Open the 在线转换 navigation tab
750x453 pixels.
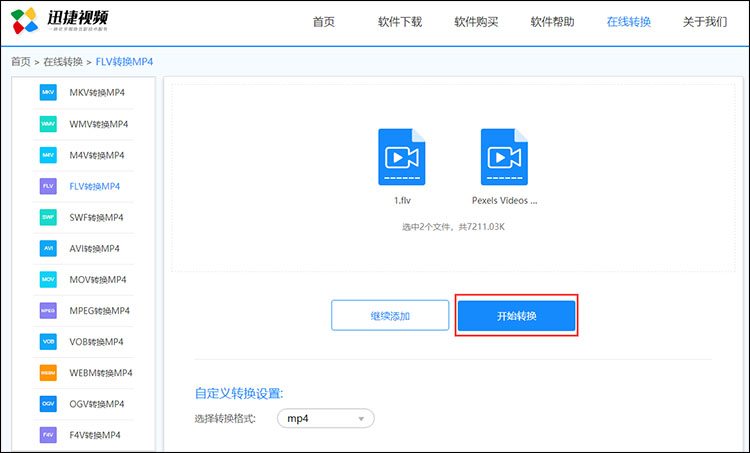point(628,22)
